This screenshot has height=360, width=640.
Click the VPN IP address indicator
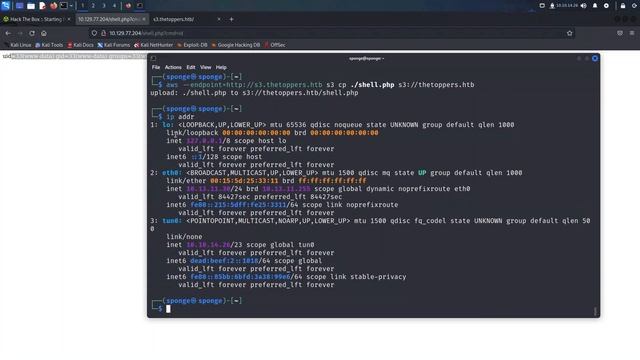point(563,6)
